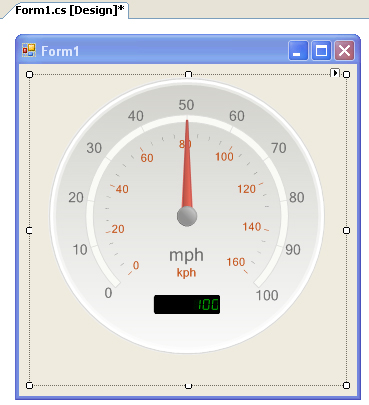Viewport: 369px width, 405px height.
Task: Minimize the Form1 window
Action: coord(298,51)
